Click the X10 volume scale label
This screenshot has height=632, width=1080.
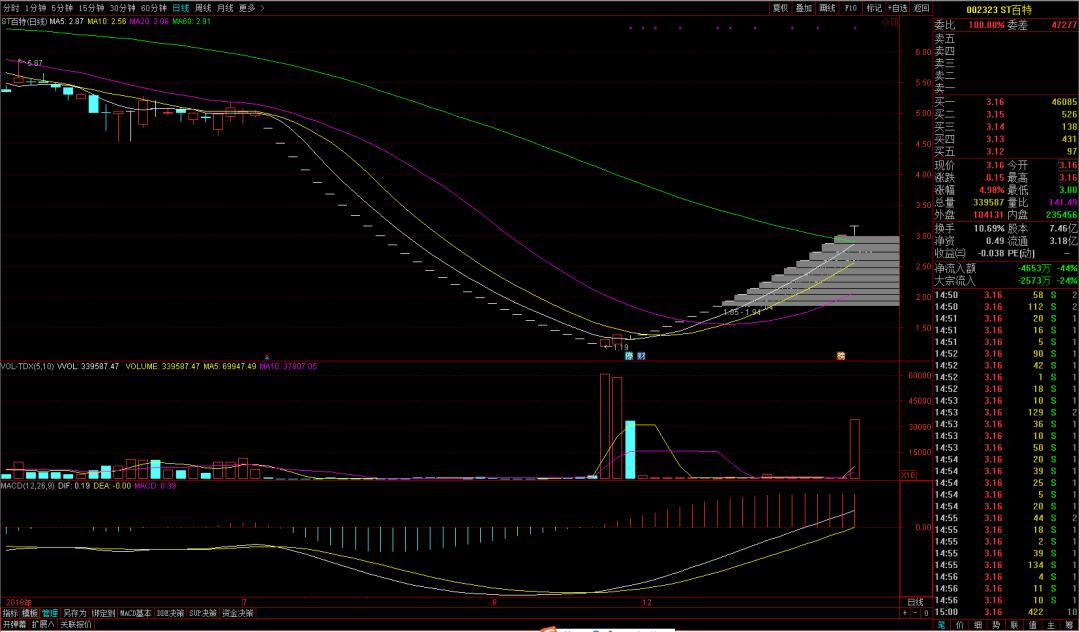coord(908,475)
